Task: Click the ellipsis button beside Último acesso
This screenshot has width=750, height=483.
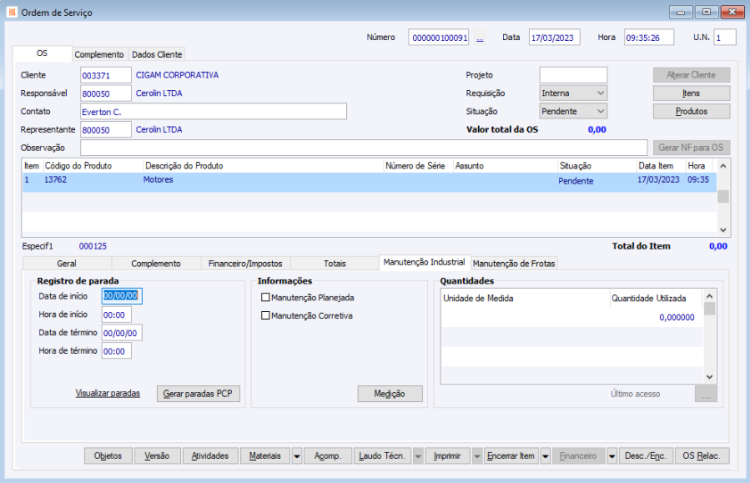Action: point(706,394)
